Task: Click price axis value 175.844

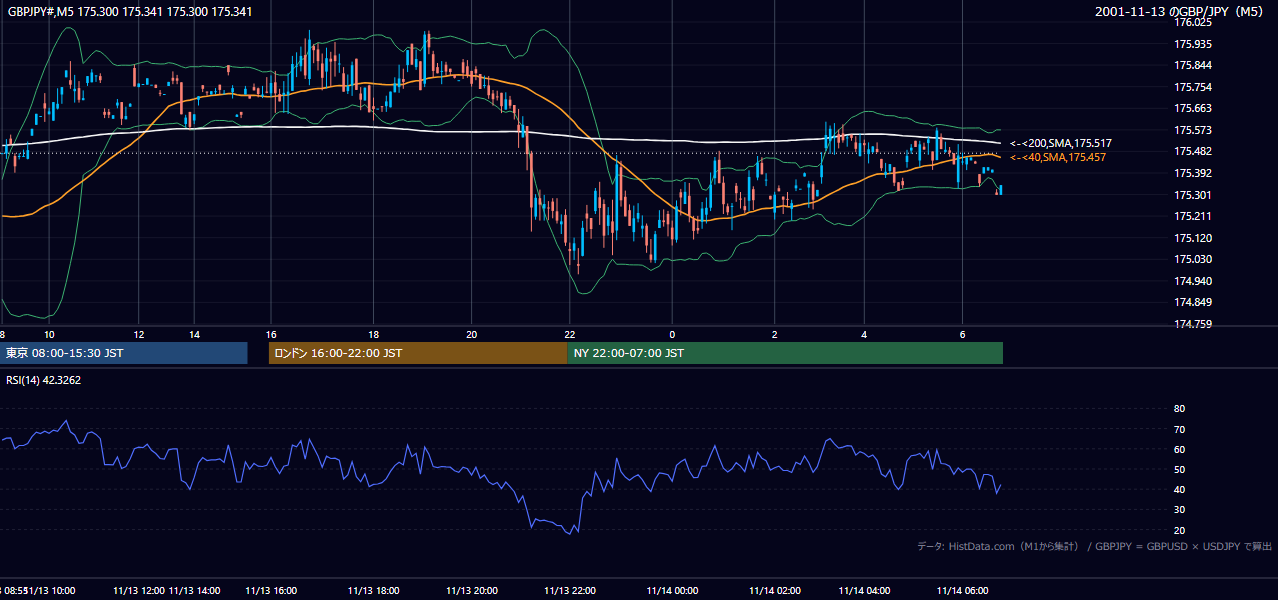Action: pos(1194,65)
